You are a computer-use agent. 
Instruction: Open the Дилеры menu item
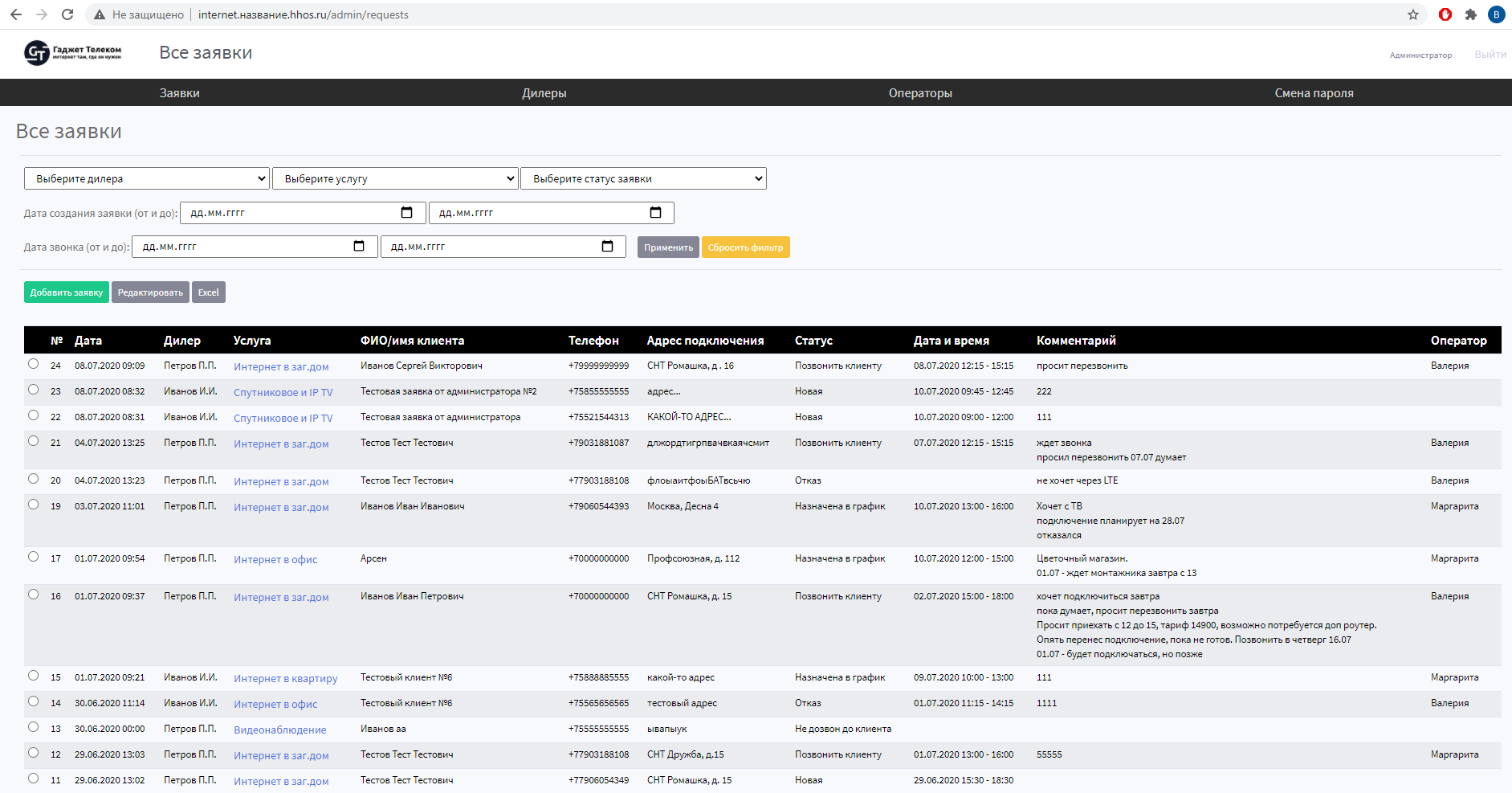tap(544, 93)
